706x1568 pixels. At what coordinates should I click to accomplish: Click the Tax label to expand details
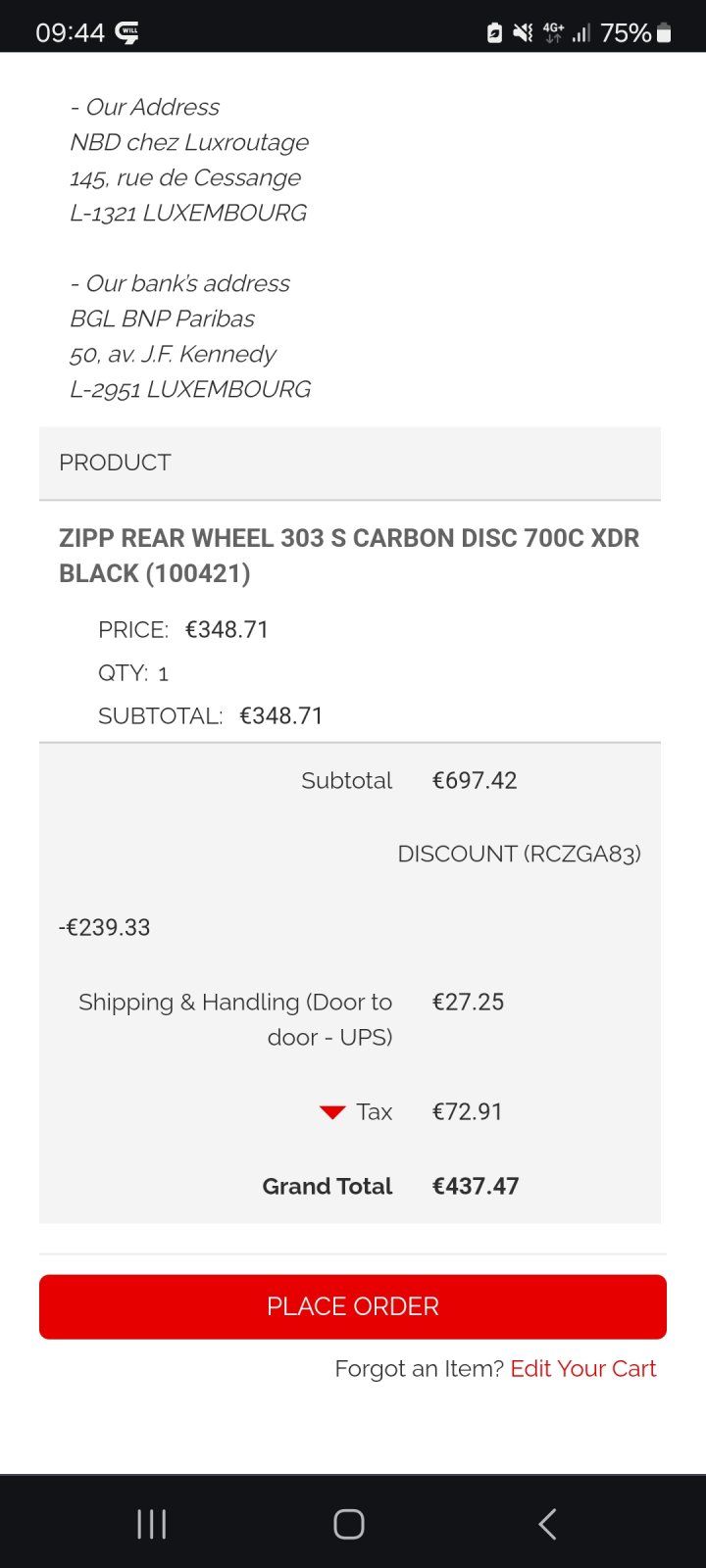tap(374, 1111)
